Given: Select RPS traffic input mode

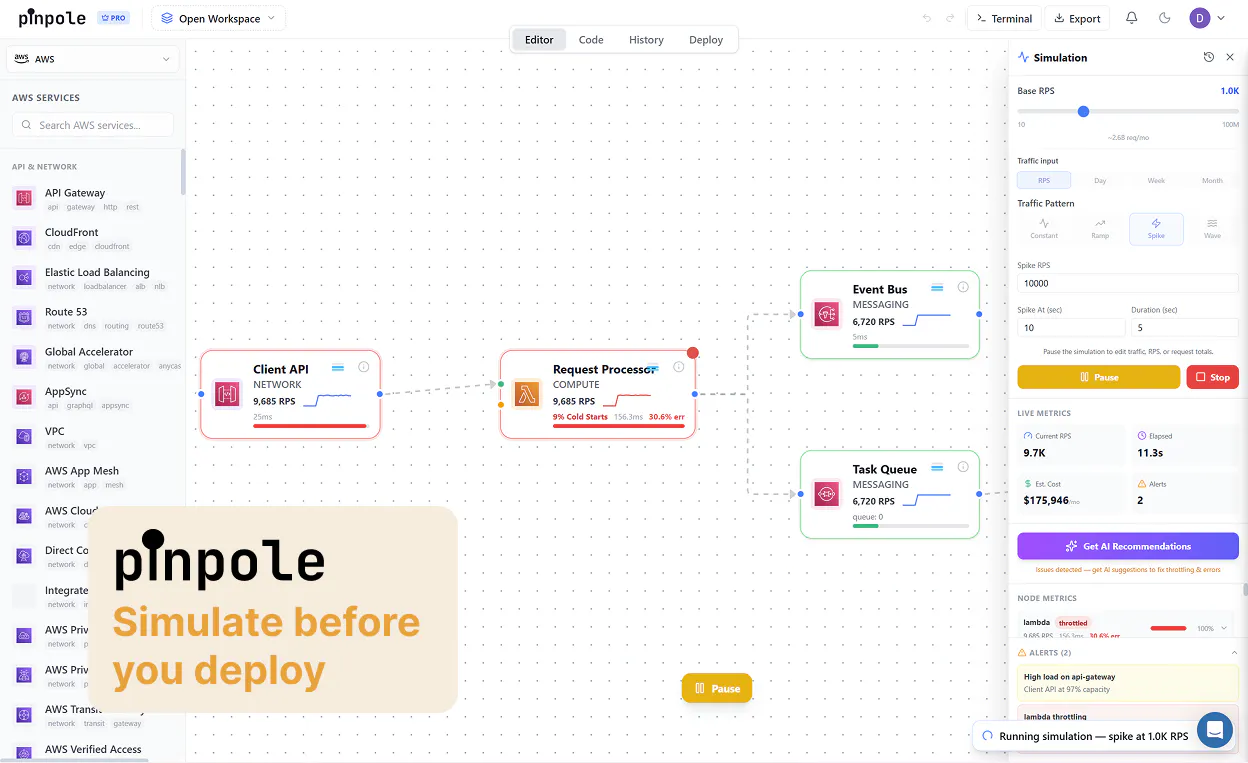Looking at the screenshot, I should point(1044,181).
